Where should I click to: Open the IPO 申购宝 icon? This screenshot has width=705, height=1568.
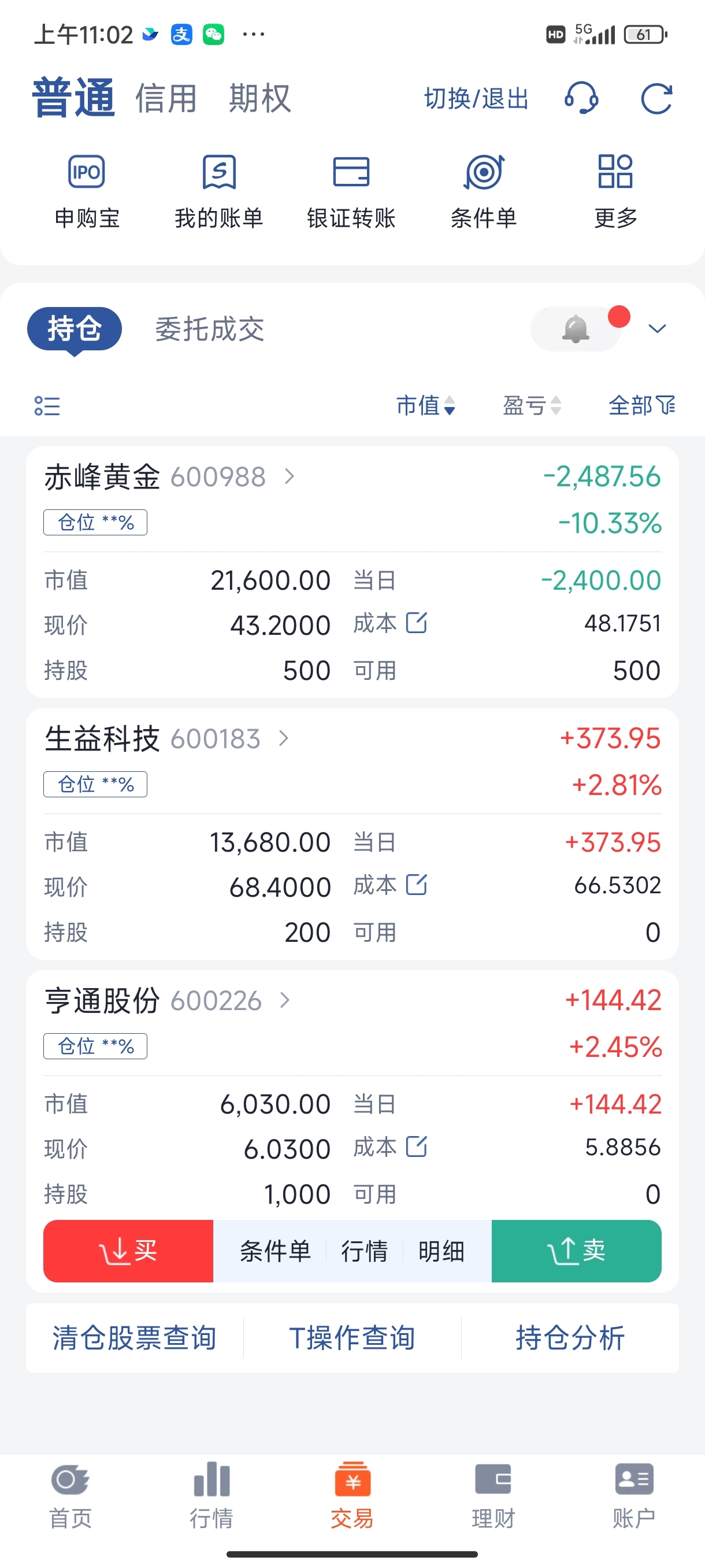tap(86, 172)
